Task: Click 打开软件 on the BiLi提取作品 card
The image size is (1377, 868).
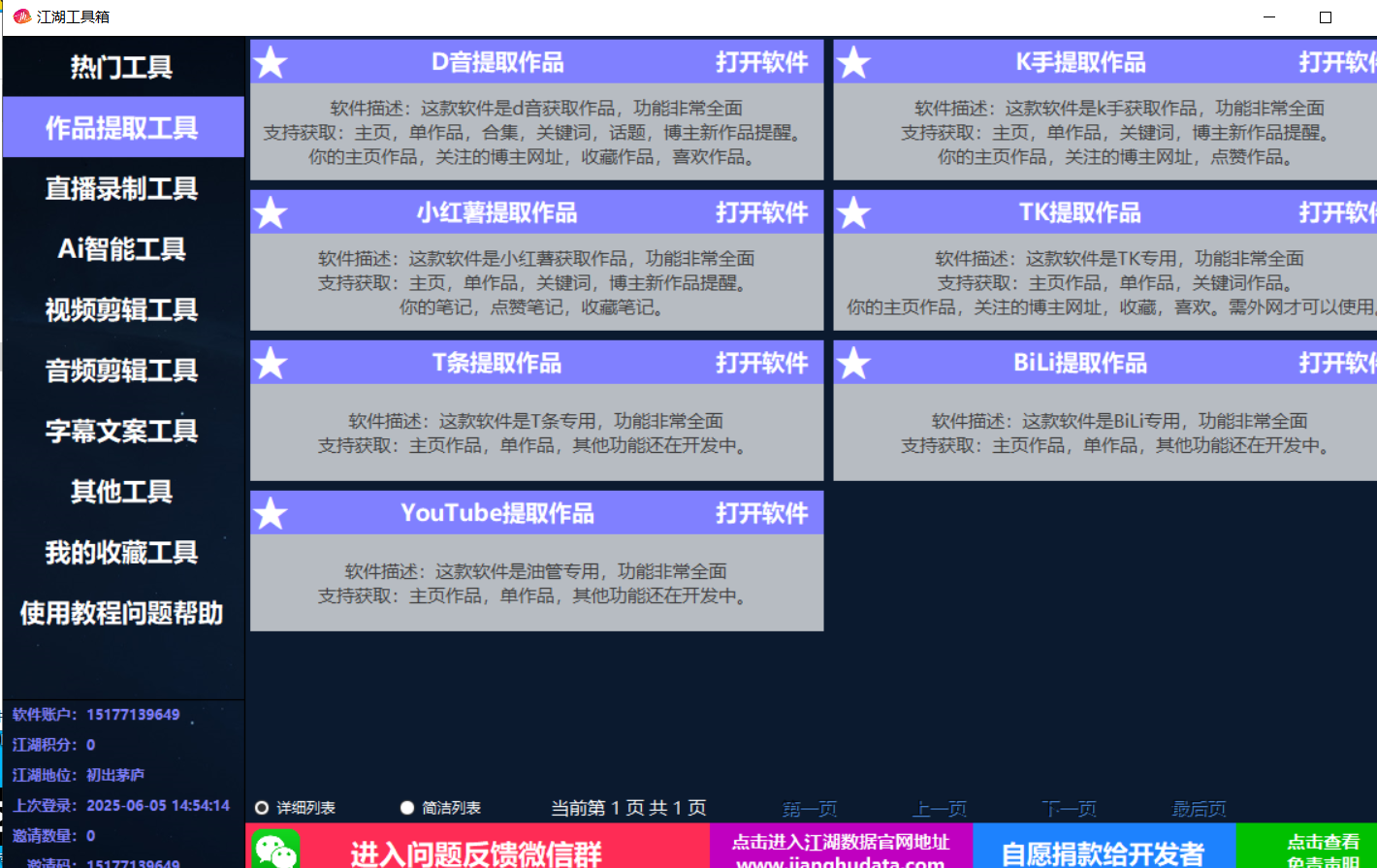Action: pyautogui.click(x=1337, y=363)
